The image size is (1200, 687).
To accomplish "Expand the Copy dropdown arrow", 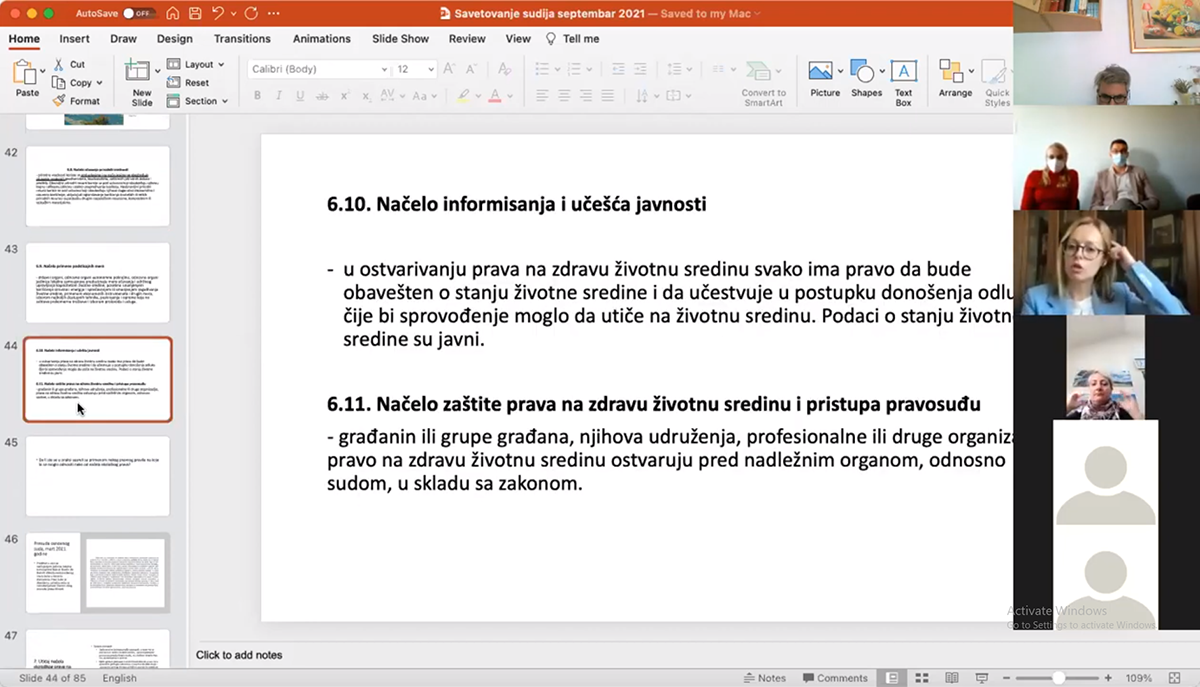I will (x=100, y=83).
